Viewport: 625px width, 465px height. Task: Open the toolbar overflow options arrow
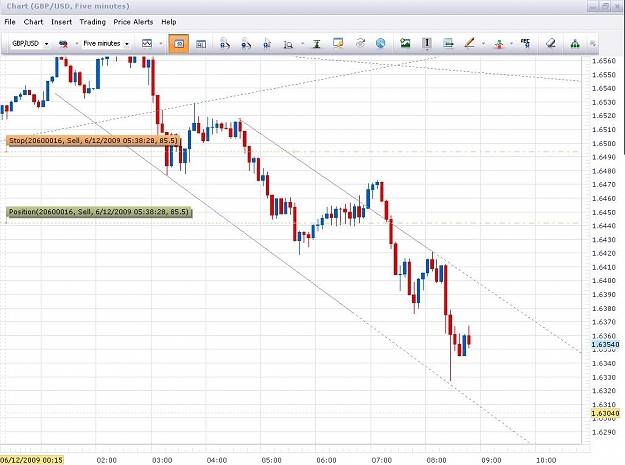pos(593,43)
